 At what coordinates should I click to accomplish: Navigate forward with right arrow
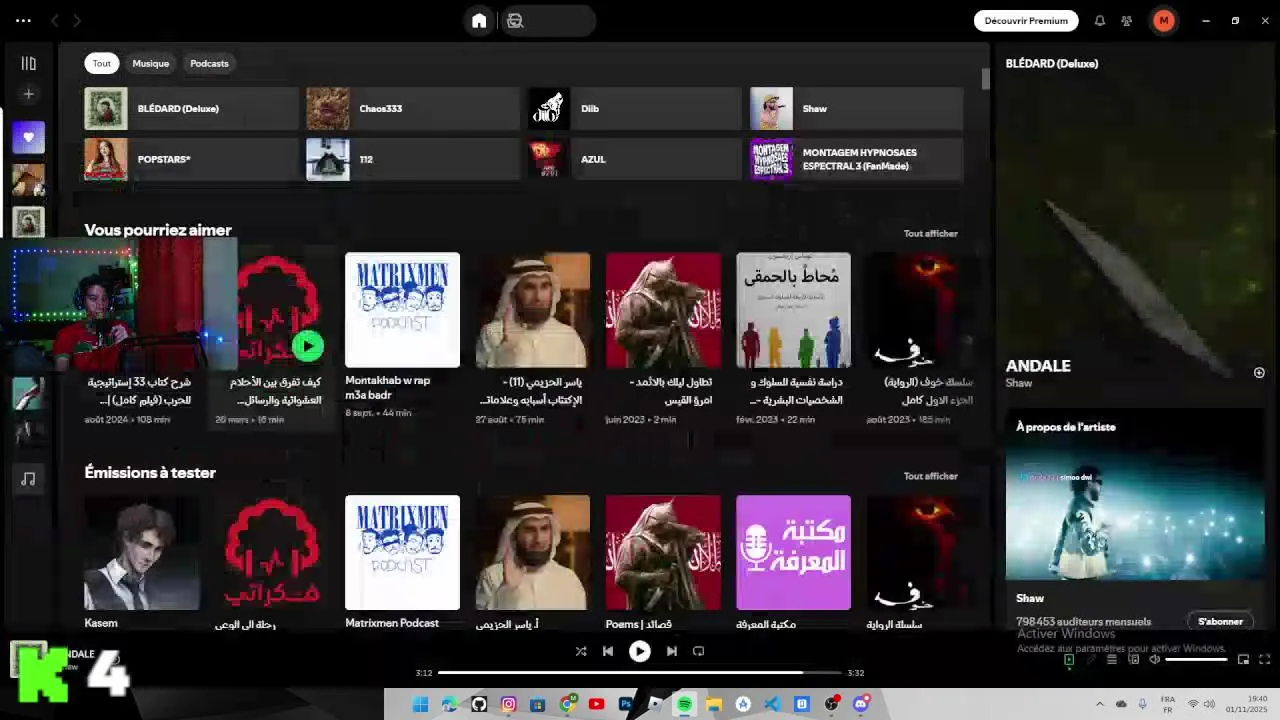(77, 21)
